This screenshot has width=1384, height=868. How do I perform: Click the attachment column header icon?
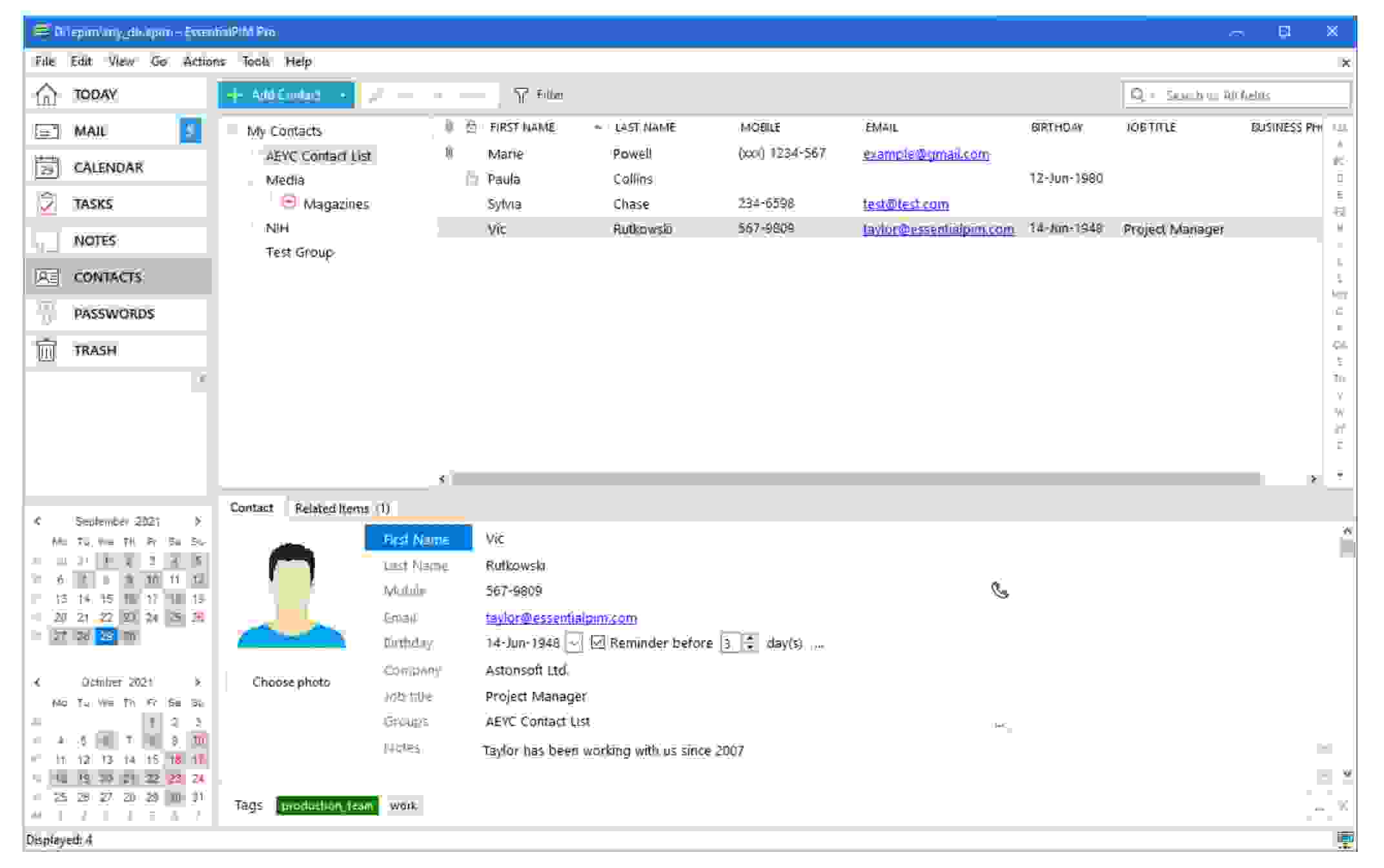point(449,126)
